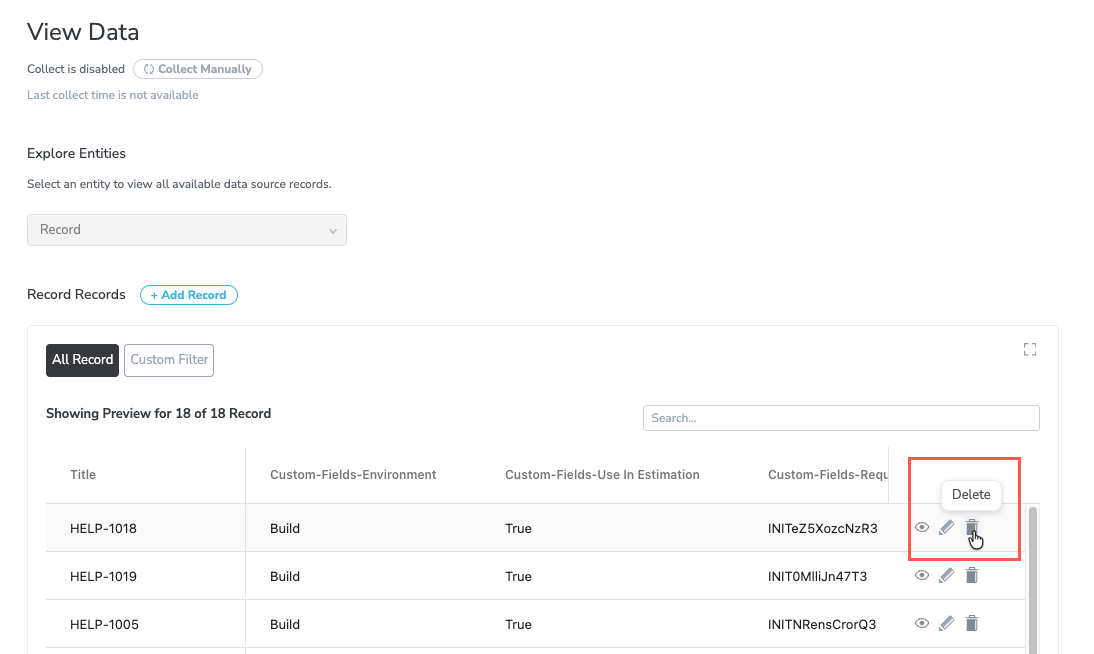The height and width of the screenshot is (654, 1094).
Task: Open the Record entity dropdown
Action: [187, 230]
